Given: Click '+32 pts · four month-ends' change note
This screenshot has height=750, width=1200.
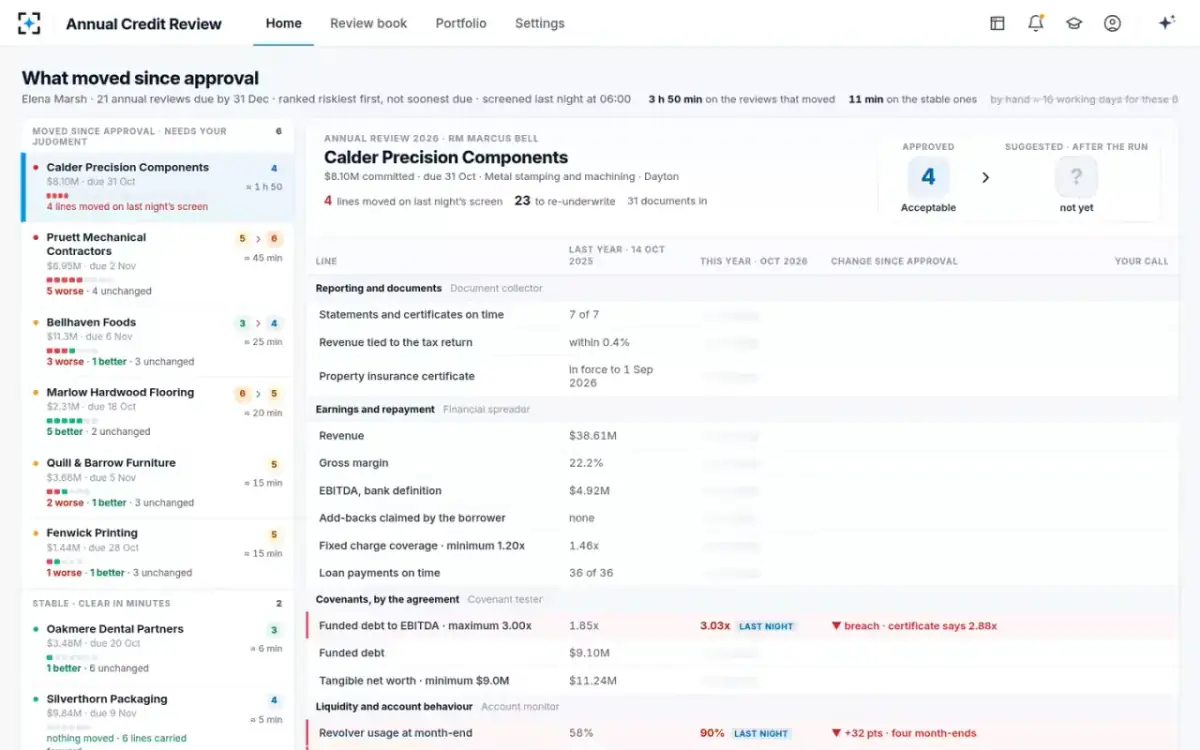Looking at the screenshot, I should pyautogui.click(x=904, y=733).
